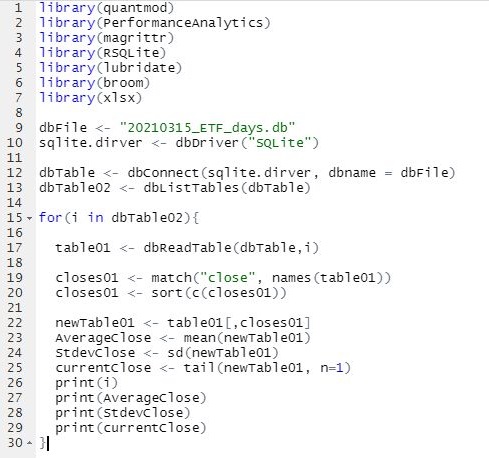The image size is (489, 458).
Task: Click the text library(broom)
Action: point(95,83)
